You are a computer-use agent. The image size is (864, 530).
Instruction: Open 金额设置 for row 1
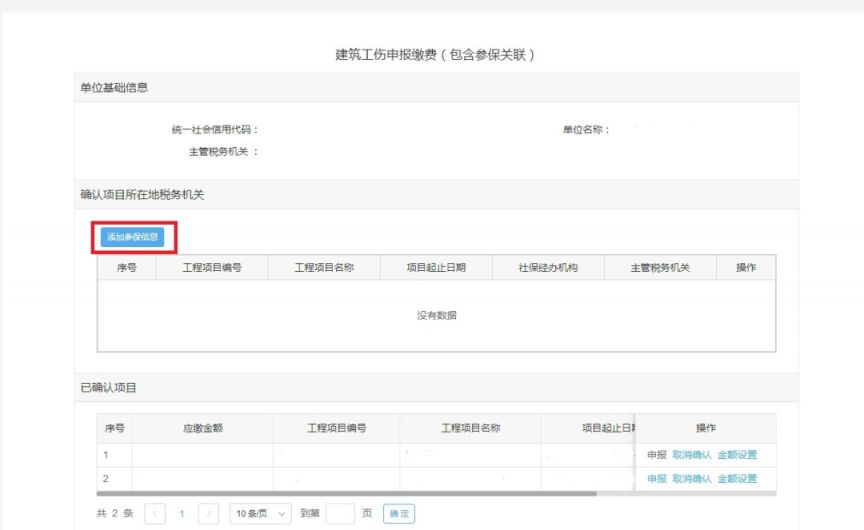[x=737, y=454]
